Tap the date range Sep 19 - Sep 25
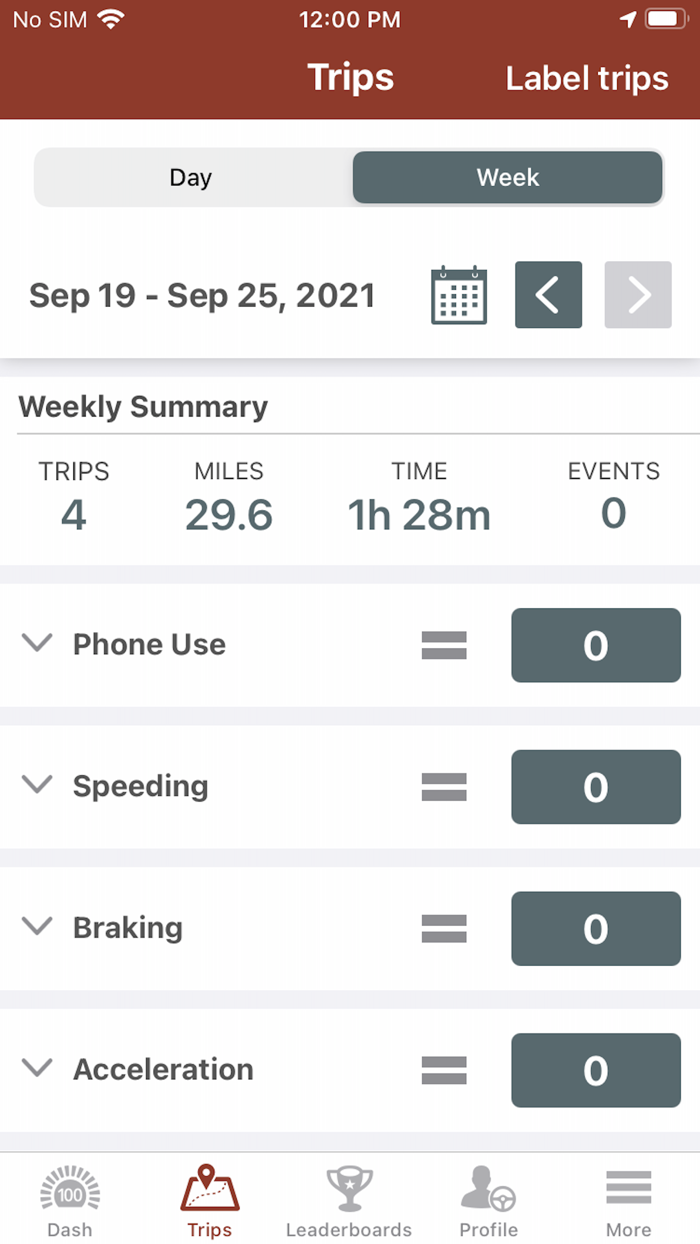 [x=201, y=295]
